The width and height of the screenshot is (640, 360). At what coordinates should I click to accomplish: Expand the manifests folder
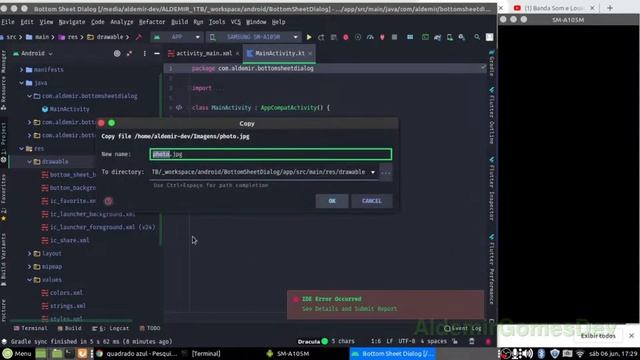click(x=22, y=70)
